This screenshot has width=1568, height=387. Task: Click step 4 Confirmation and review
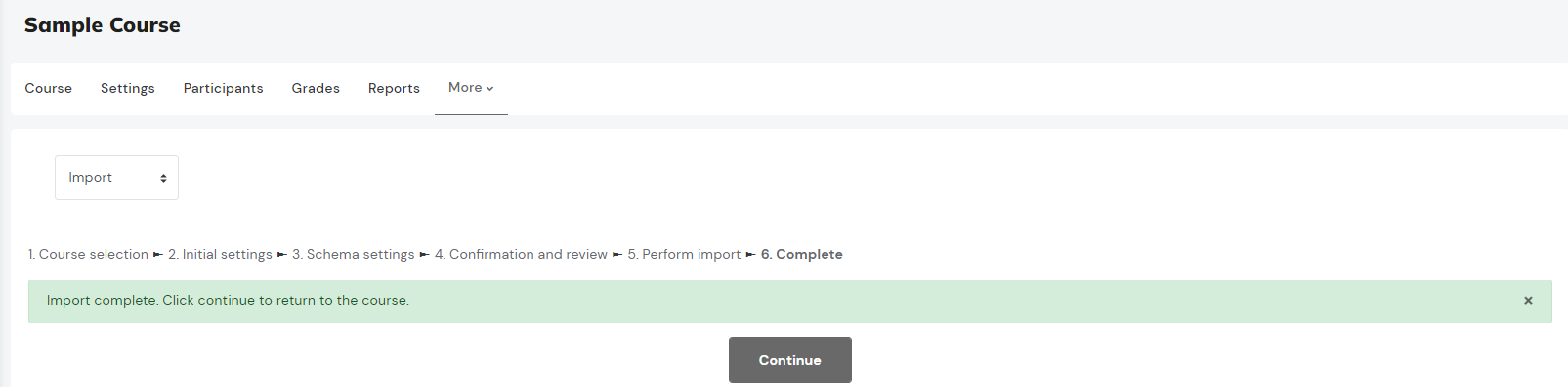[x=521, y=254]
